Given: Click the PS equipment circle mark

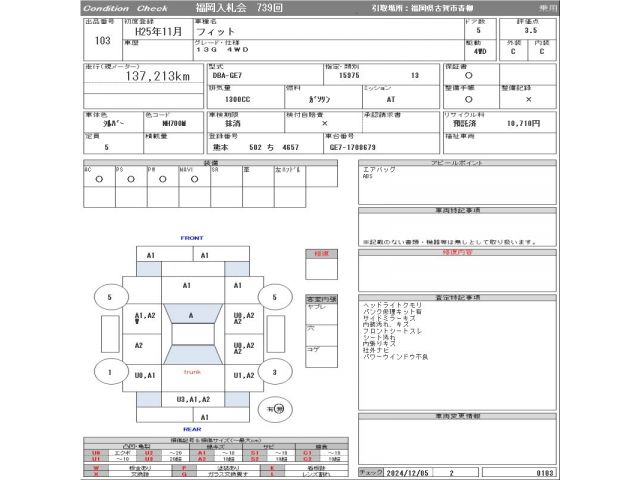Looking at the screenshot, I should click(x=131, y=179).
